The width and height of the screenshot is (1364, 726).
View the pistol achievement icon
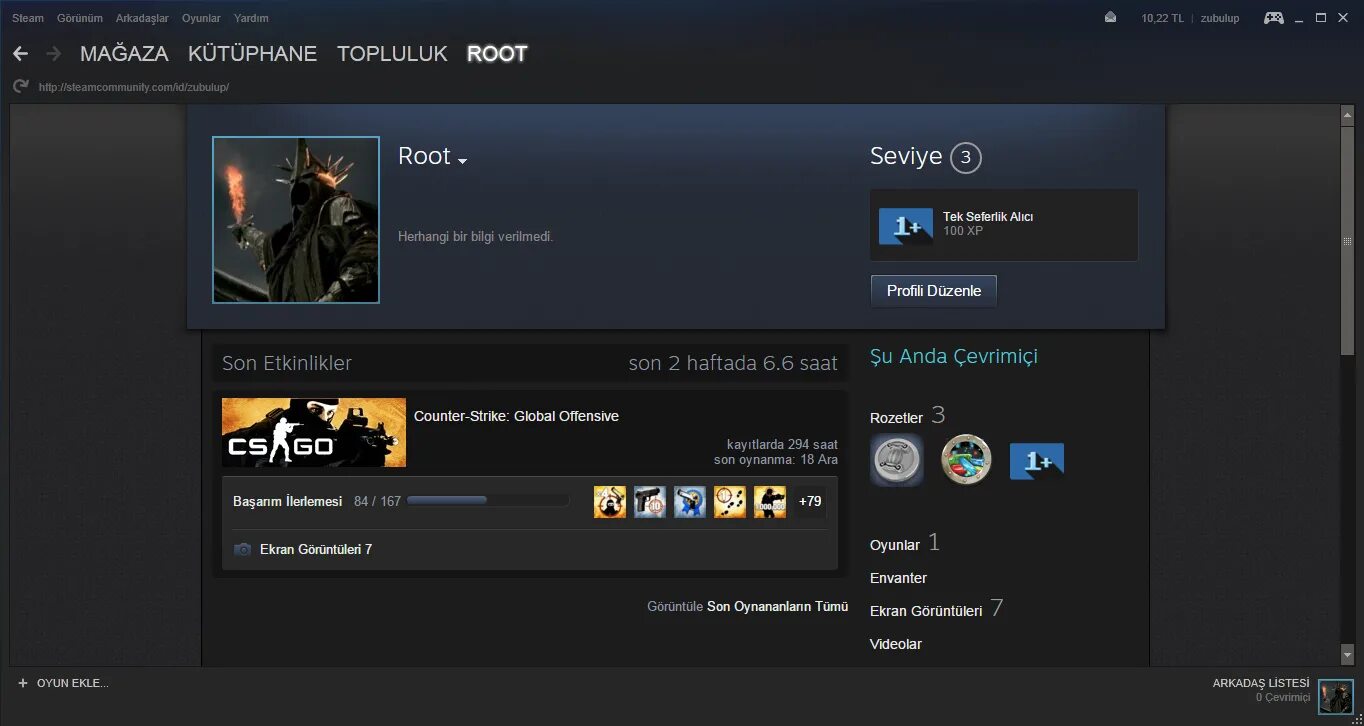pyautogui.click(x=650, y=501)
